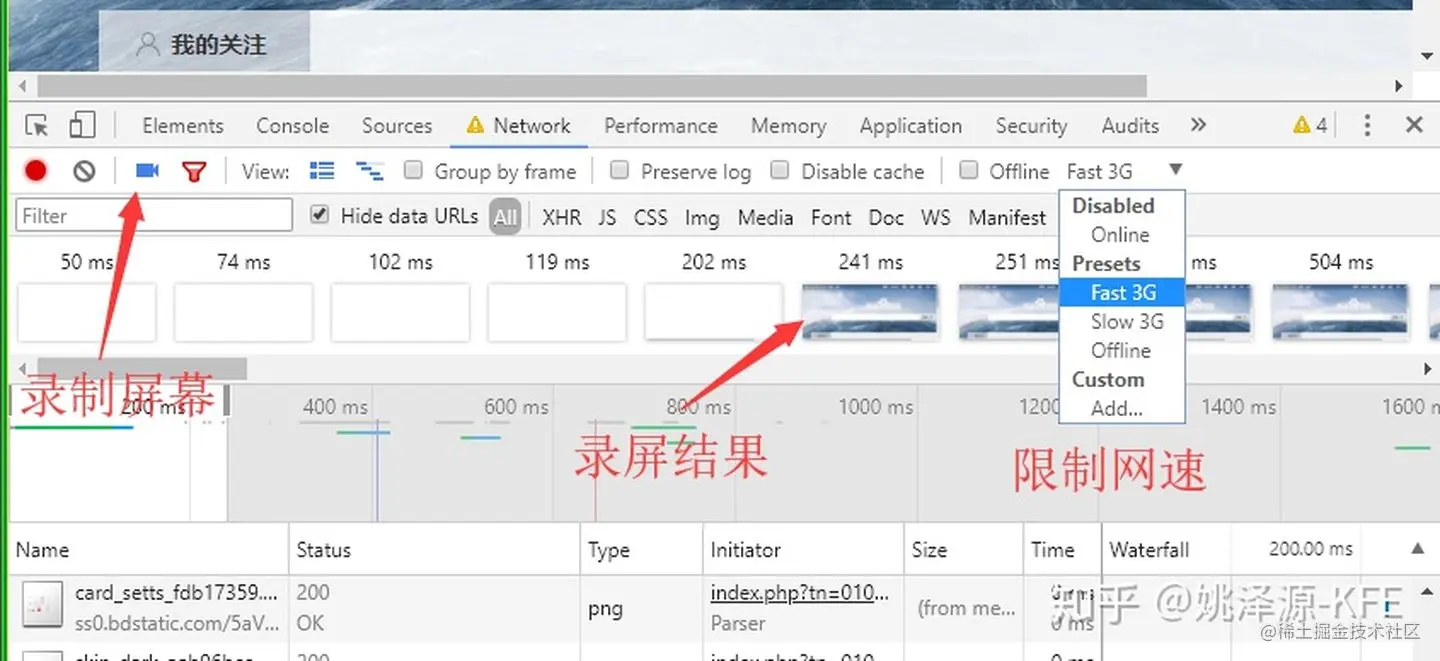Open the blank 50 ms frame

pos(87,311)
